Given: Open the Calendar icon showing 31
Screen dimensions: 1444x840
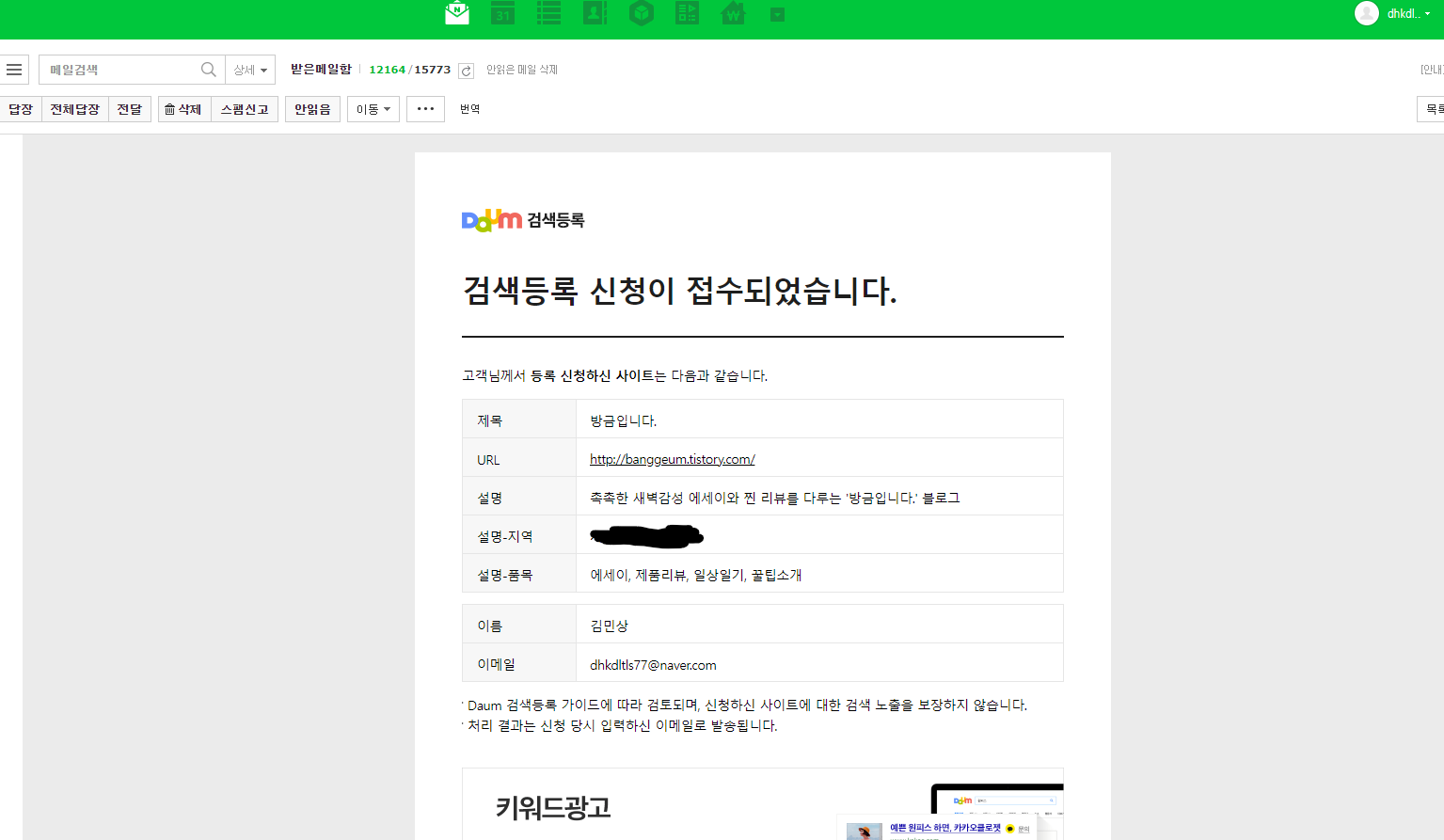Looking at the screenshot, I should pyautogui.click(x=503, y=13).
